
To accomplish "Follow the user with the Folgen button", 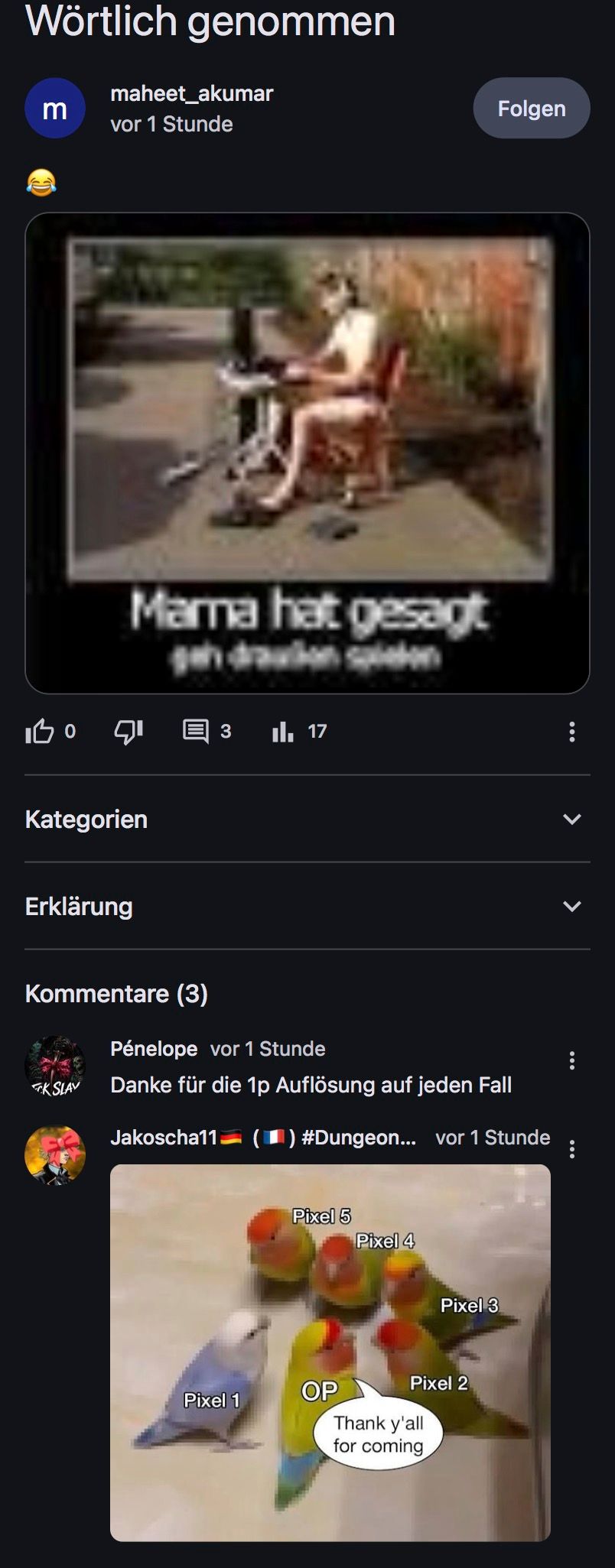I will [532, 108].
